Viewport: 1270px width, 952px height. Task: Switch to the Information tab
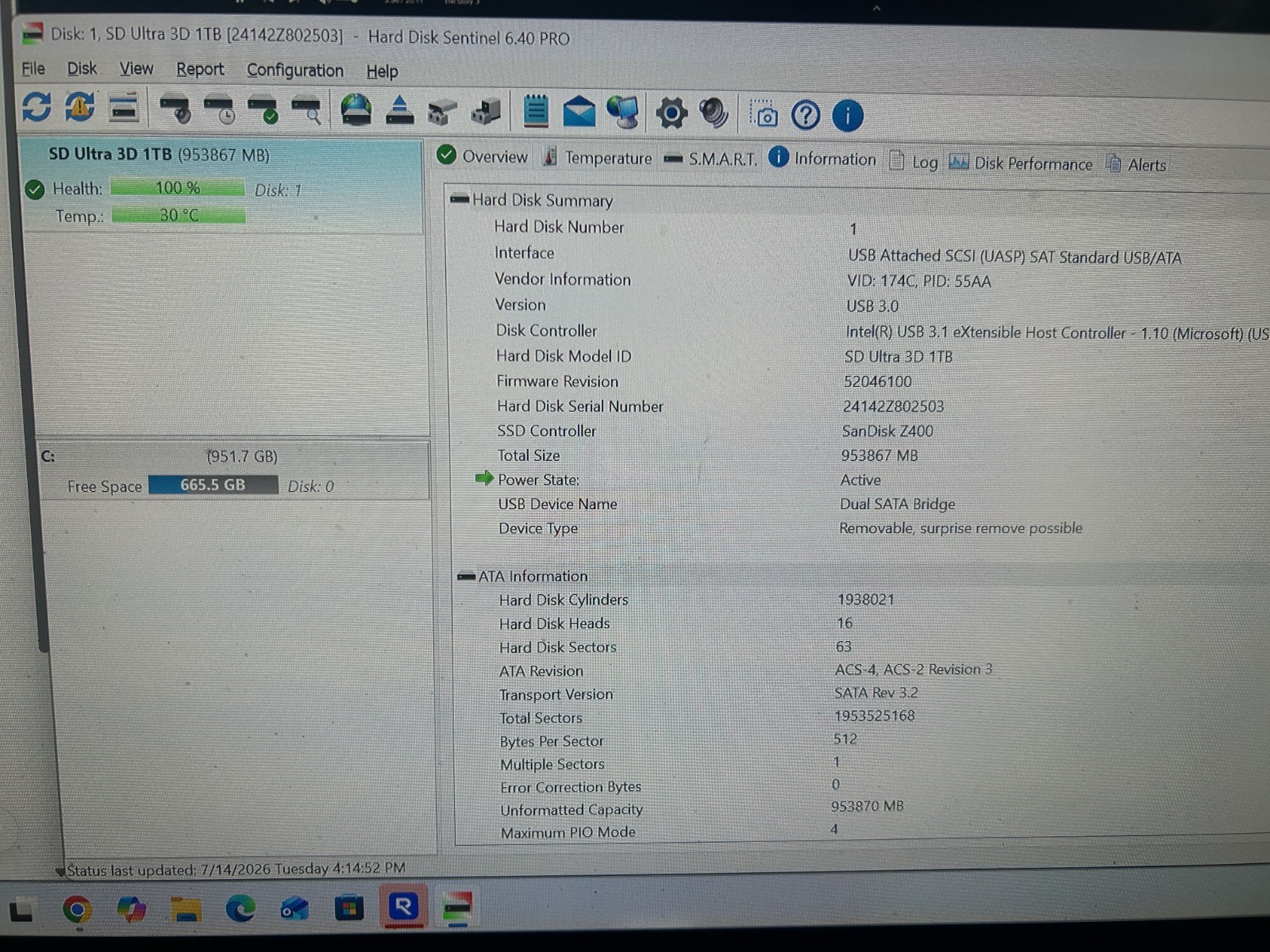[x=822, y=159]
